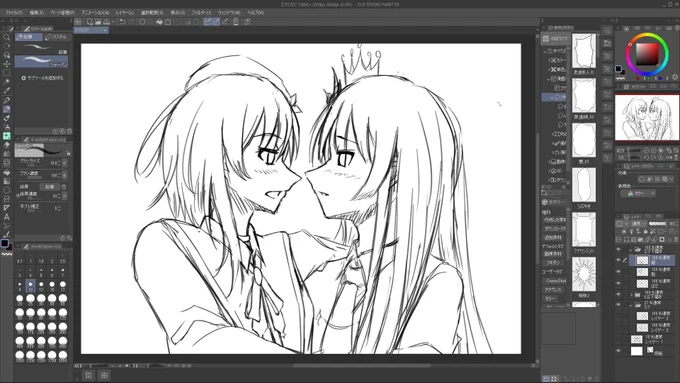The width and height of the screenshot is (680, 383).
Task: Select the Eraser tool
Action: [7, 145]
